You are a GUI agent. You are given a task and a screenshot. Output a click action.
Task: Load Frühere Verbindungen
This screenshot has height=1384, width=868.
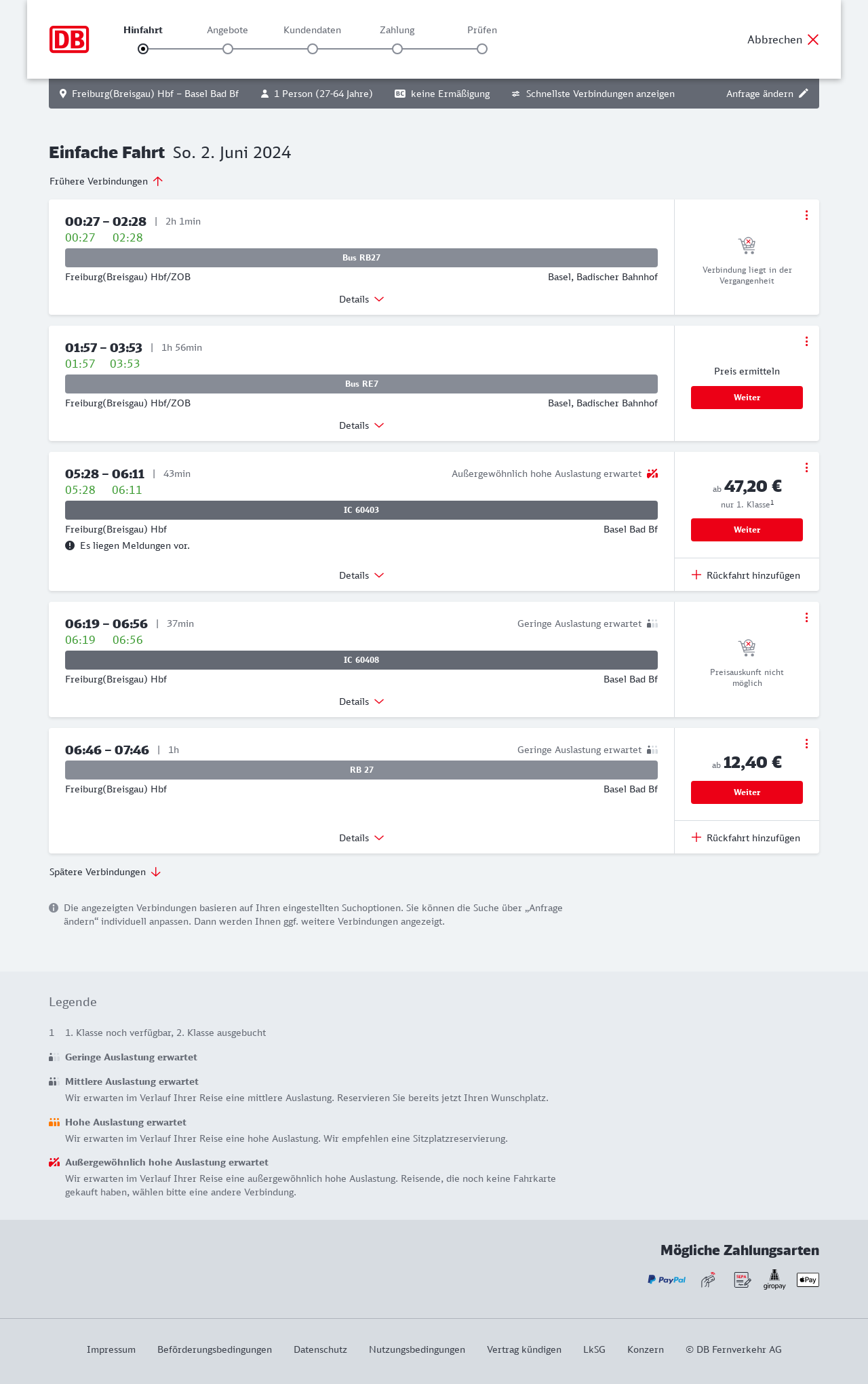click(x=106, y=181)
